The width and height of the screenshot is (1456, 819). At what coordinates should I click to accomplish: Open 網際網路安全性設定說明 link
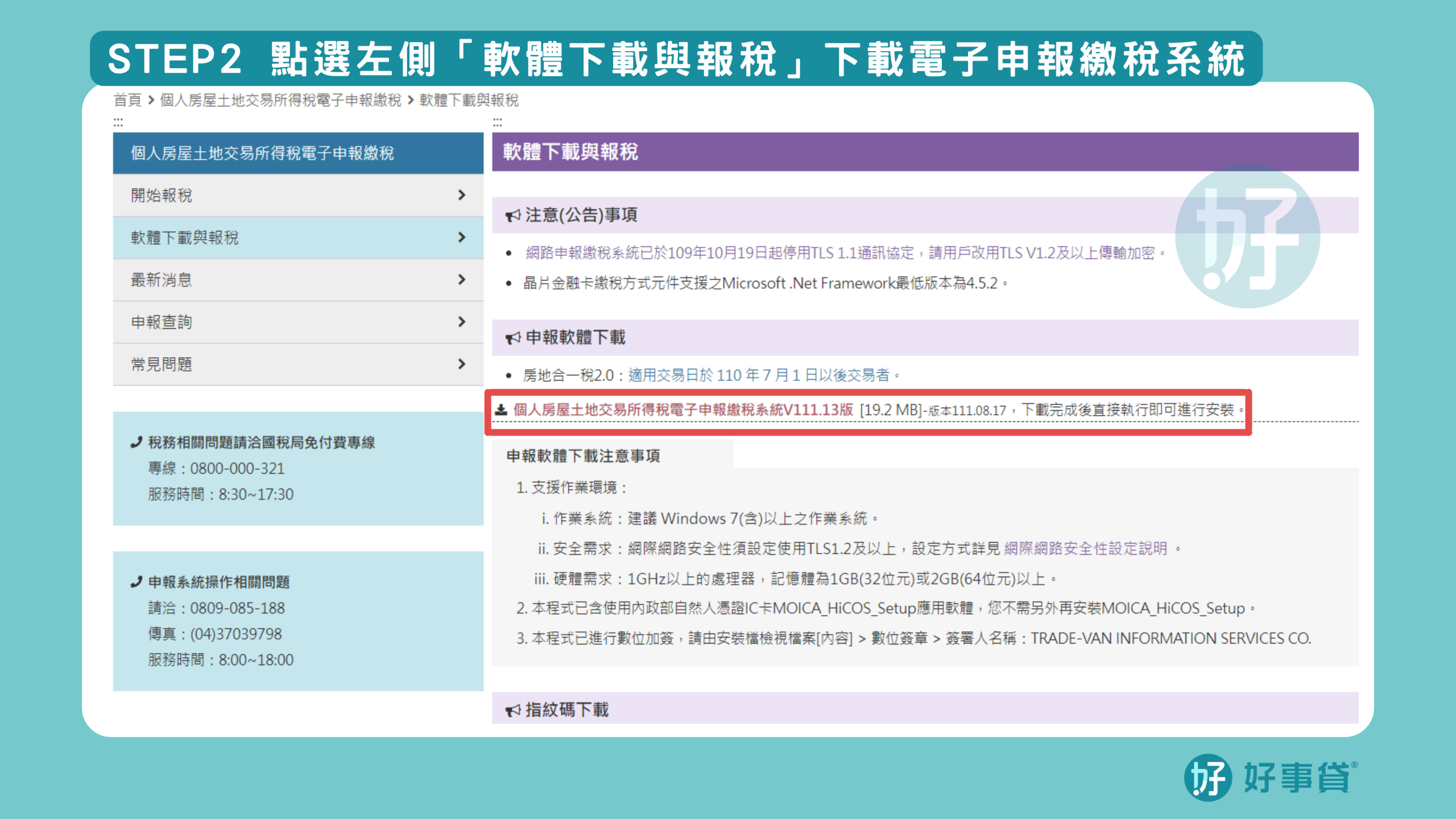[x=1086, y=549]
